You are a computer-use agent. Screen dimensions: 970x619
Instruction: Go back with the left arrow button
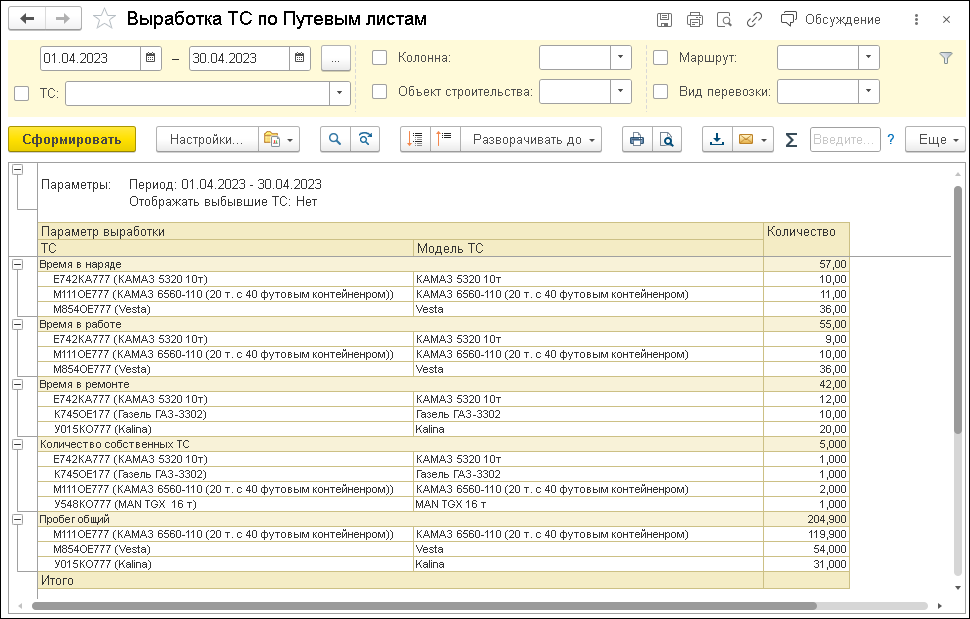[x=27, y=19]
